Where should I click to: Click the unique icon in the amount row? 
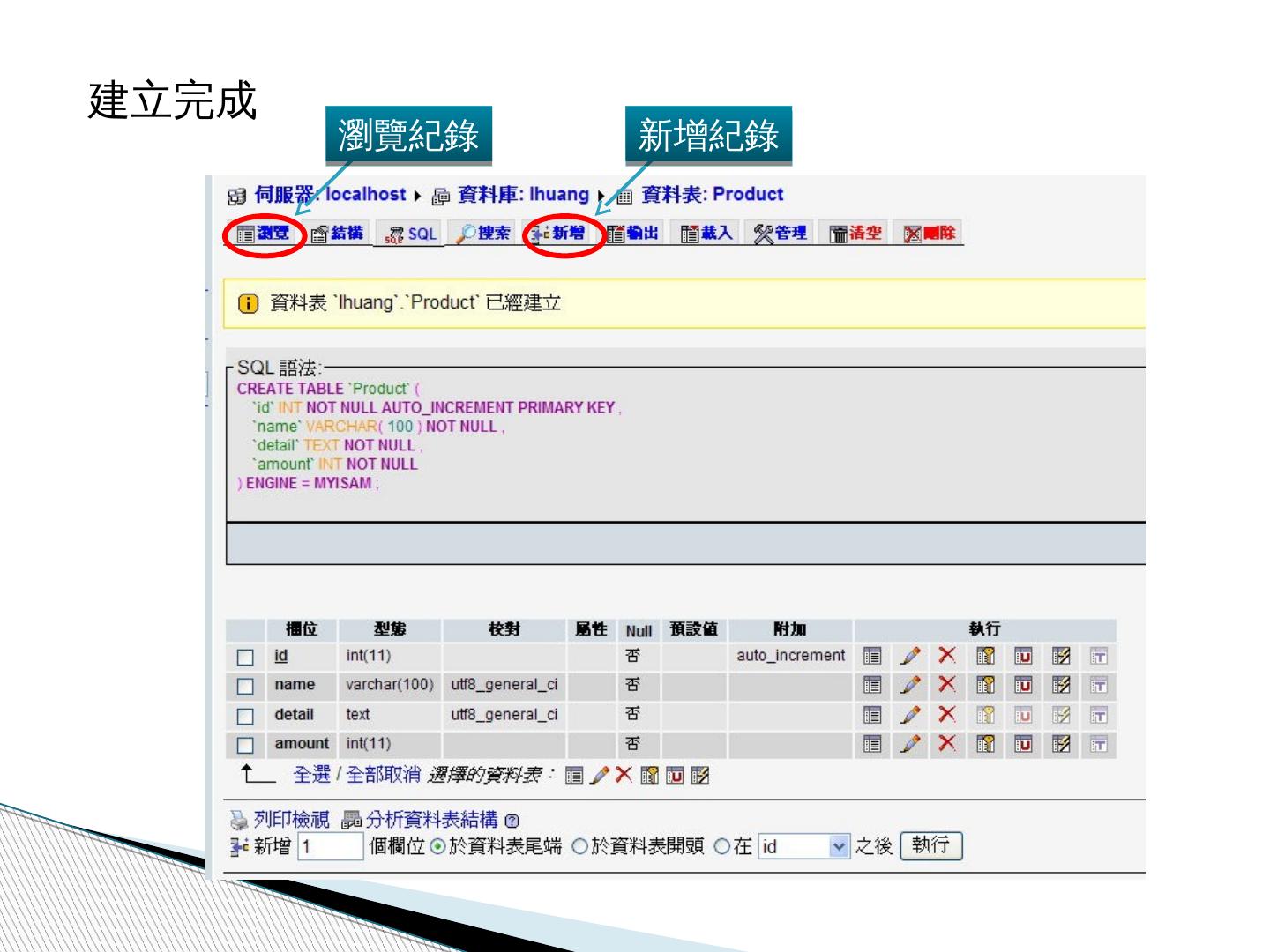pyautogui.click(x=1023, y=744)
